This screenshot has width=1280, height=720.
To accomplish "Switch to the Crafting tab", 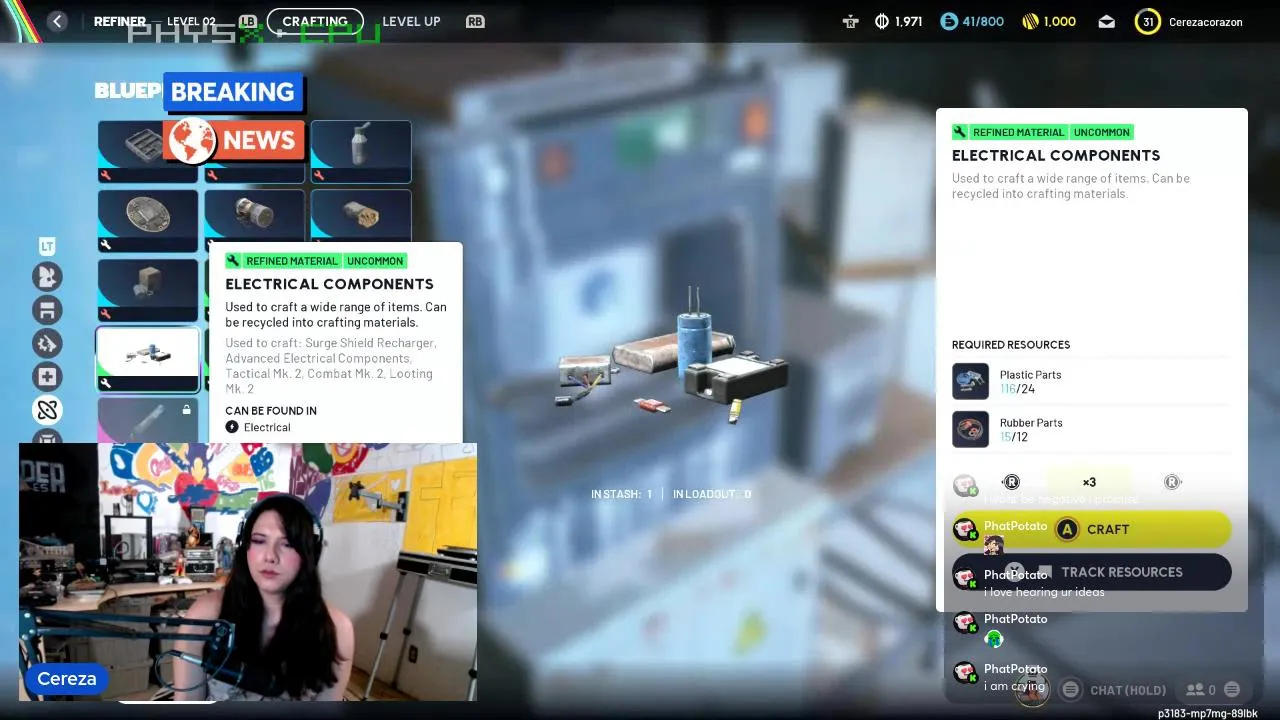I will click(315, 21).
